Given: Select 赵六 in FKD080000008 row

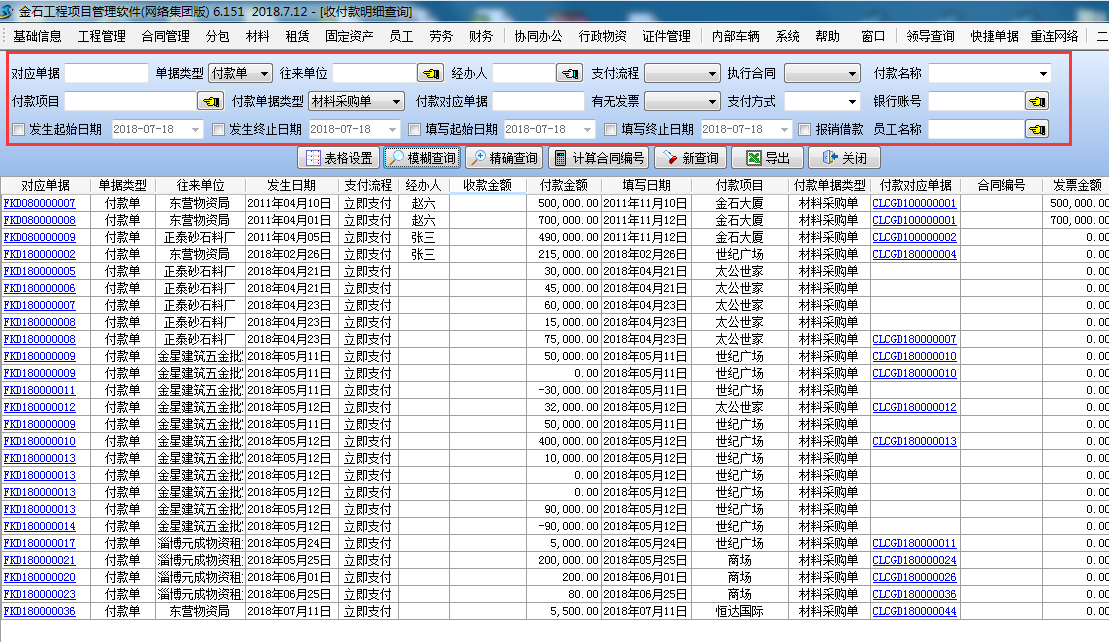Looking at the screenshot, I should click(424, 220).
